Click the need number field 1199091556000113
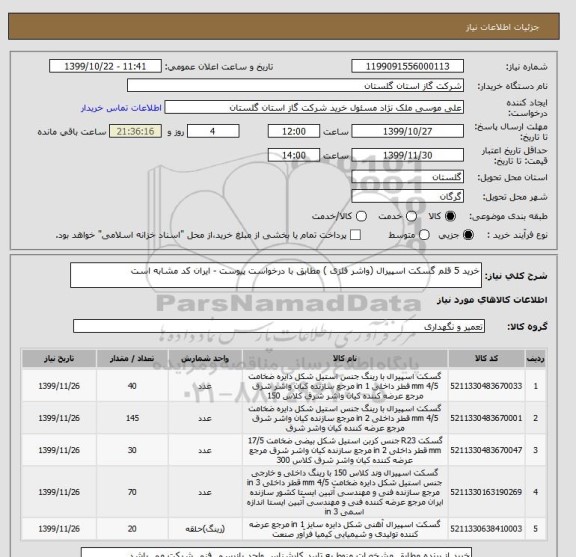The width and height of the screenshot is (576, 557). click(407, 67)
